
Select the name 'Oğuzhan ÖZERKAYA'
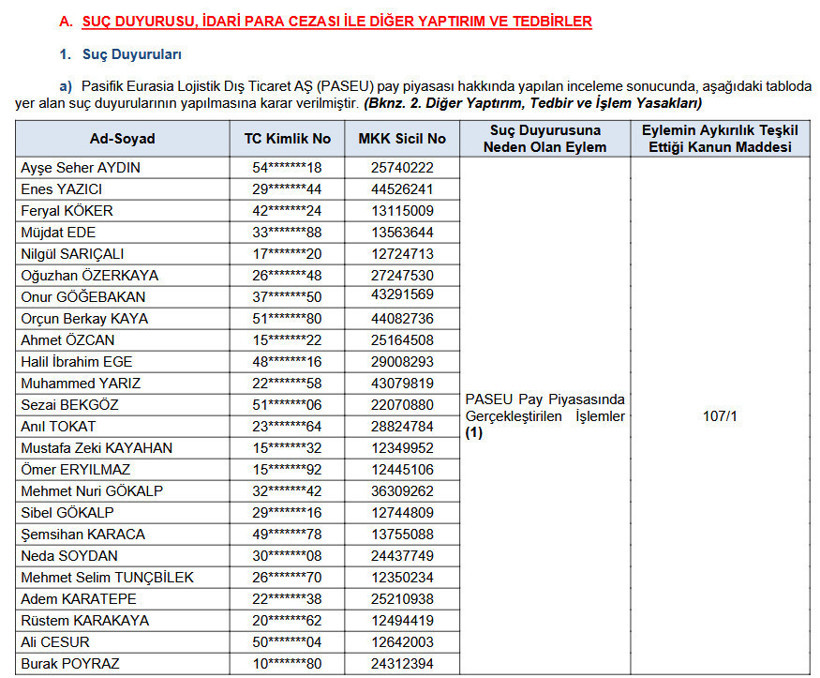89,276
